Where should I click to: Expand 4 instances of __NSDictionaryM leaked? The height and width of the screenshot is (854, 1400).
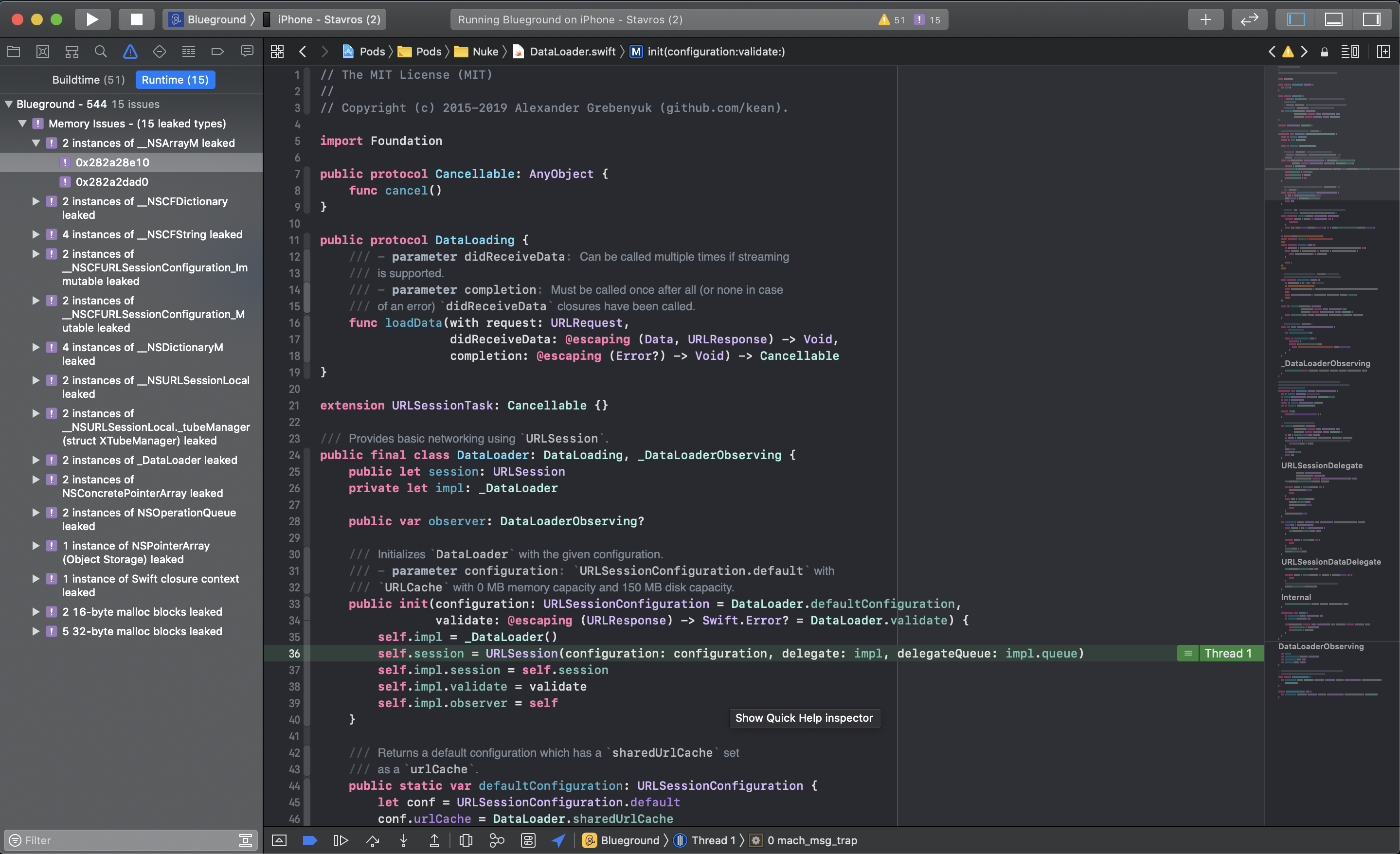(x=36, y=347)
